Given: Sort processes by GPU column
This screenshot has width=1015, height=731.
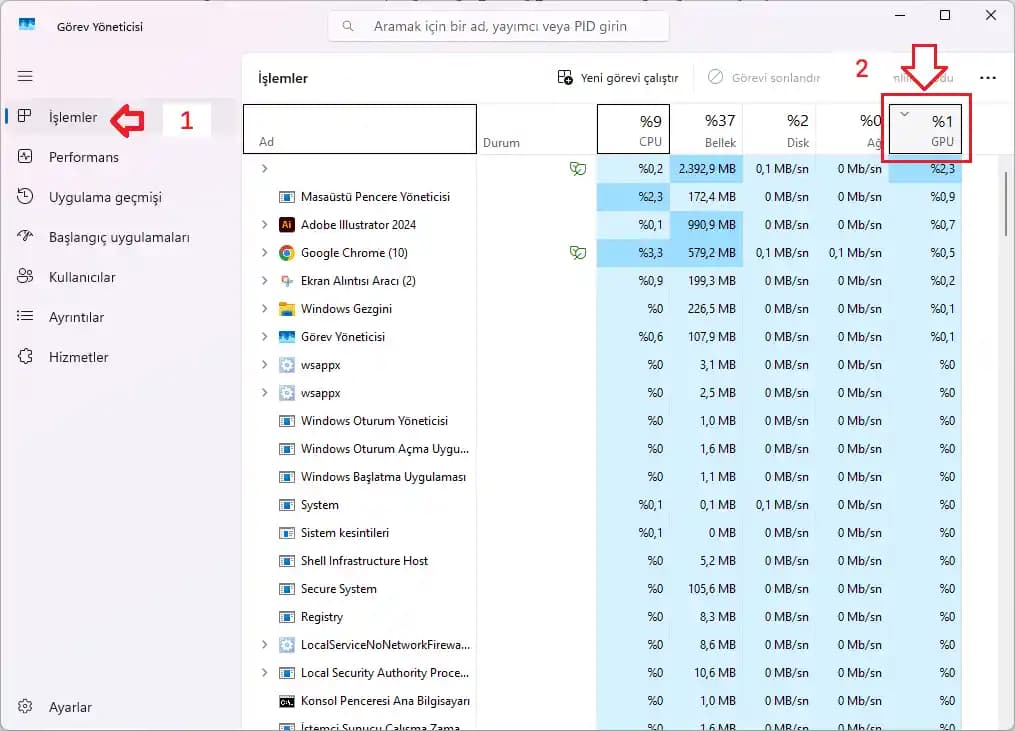Looking at the screenshot, I should pos(925,129).
